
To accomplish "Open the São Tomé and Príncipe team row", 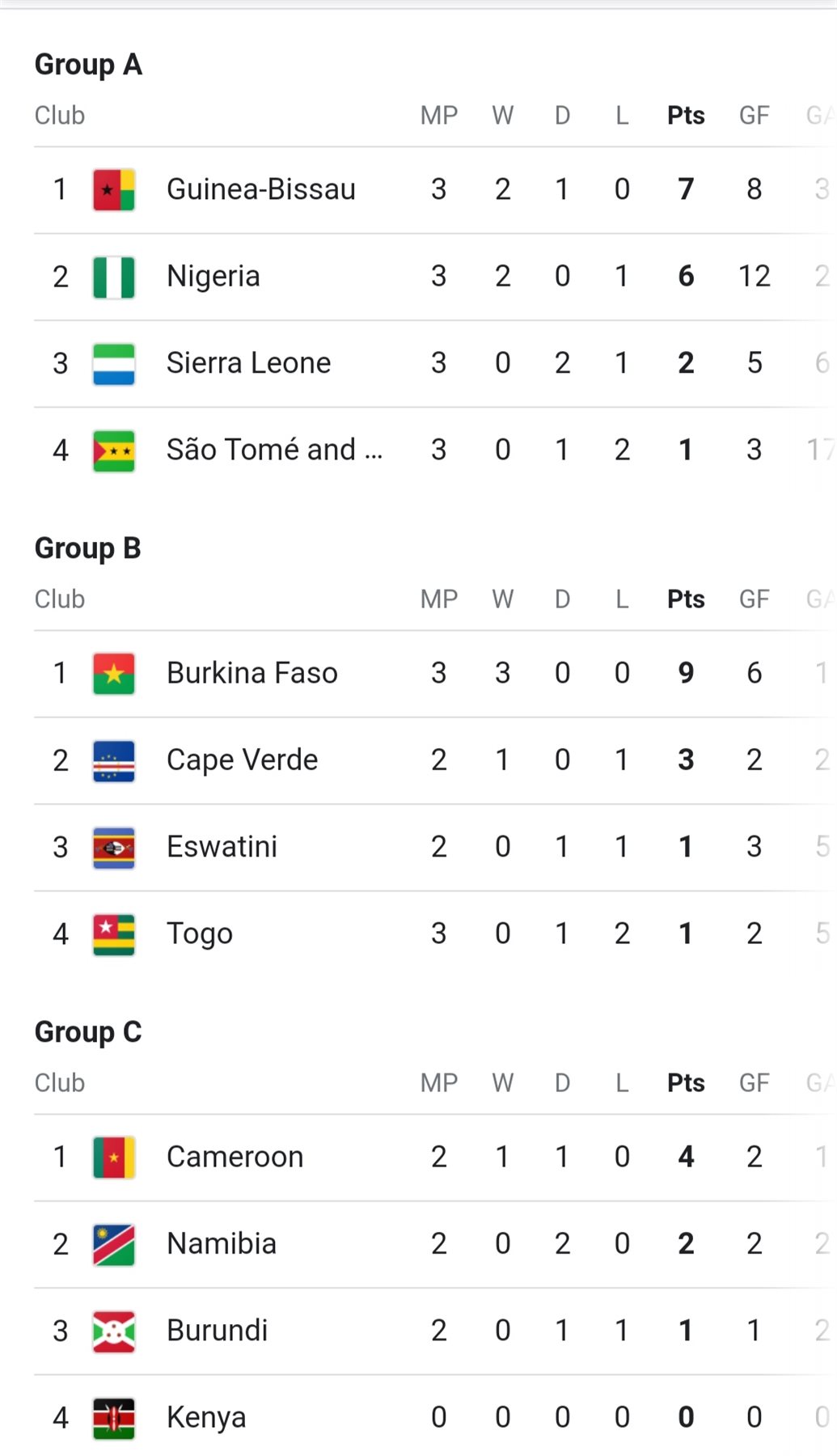I will pyautogui.click(x=274, y=450).
